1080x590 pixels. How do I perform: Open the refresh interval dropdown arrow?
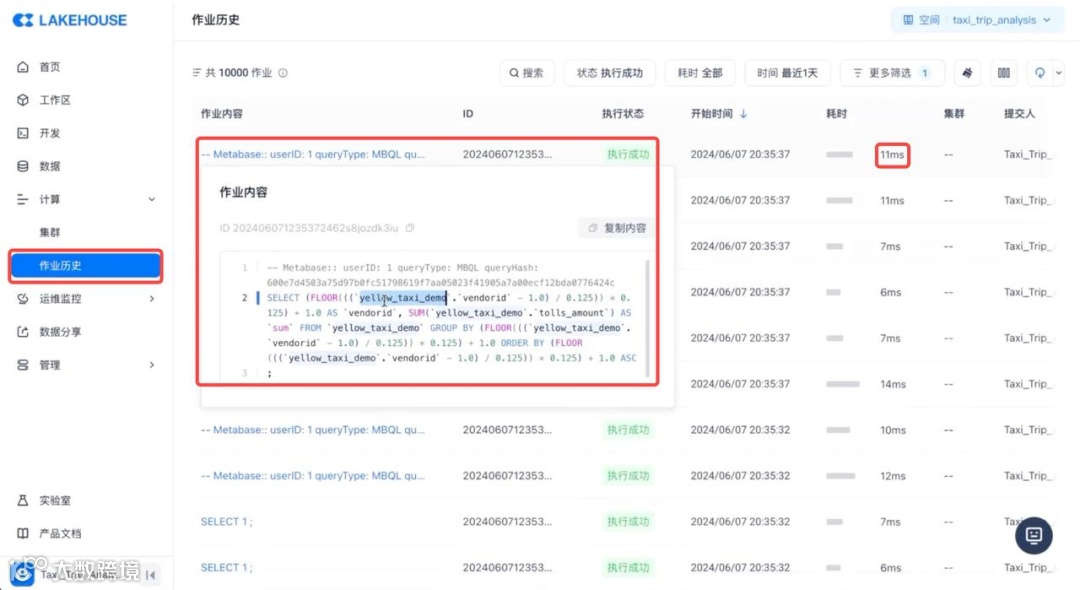point(1059,73)
